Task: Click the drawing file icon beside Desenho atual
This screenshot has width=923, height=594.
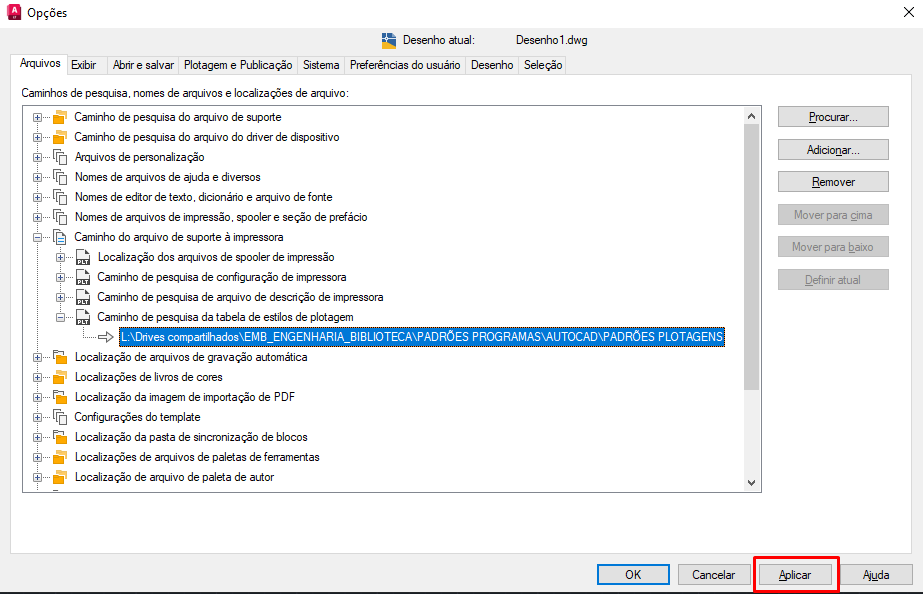Action: (x=389, y=41)
